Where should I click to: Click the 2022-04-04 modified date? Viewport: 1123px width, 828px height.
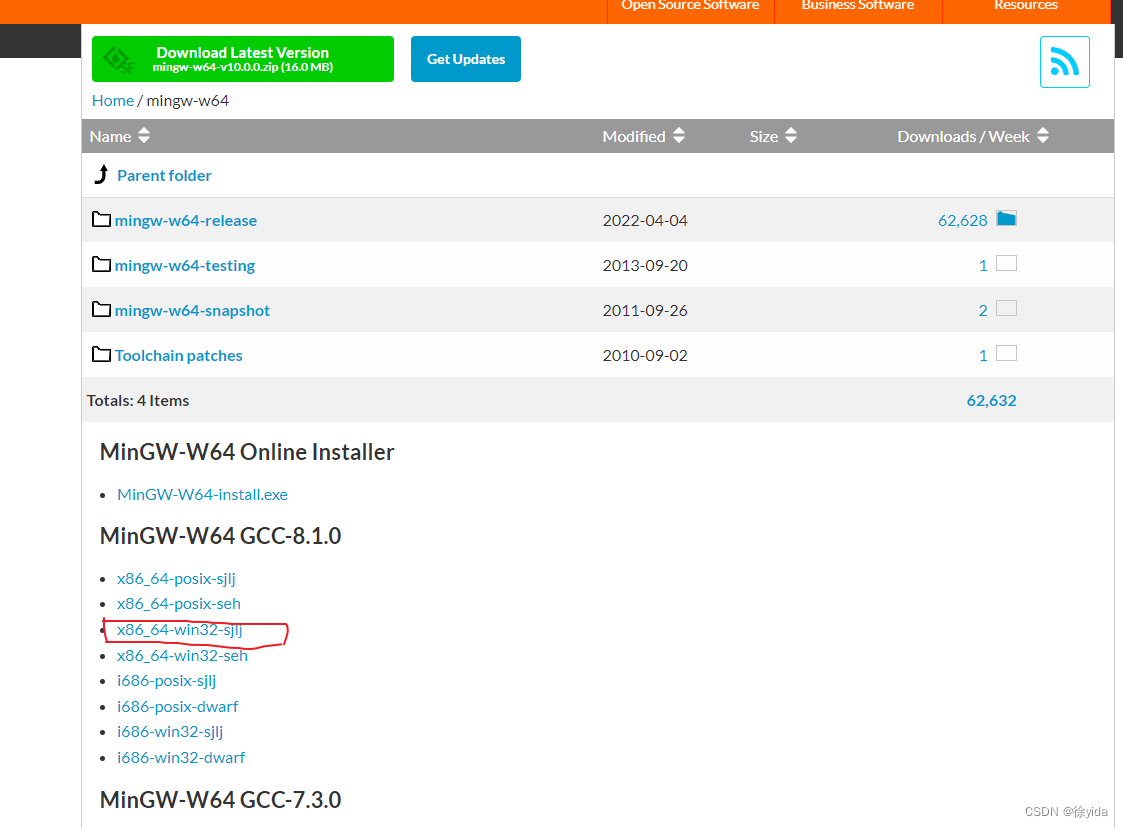(645, 221)
